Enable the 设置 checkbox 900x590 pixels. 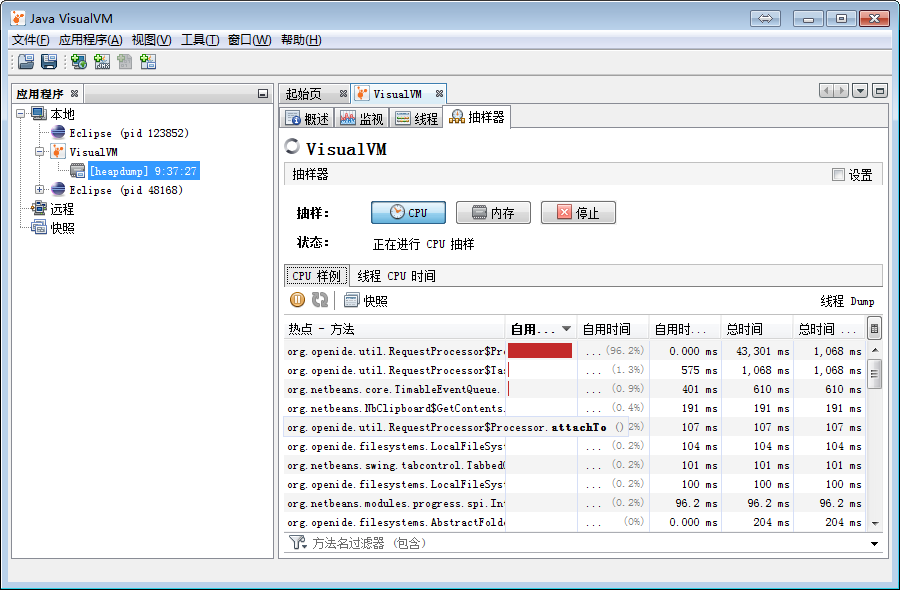[838, 174]
